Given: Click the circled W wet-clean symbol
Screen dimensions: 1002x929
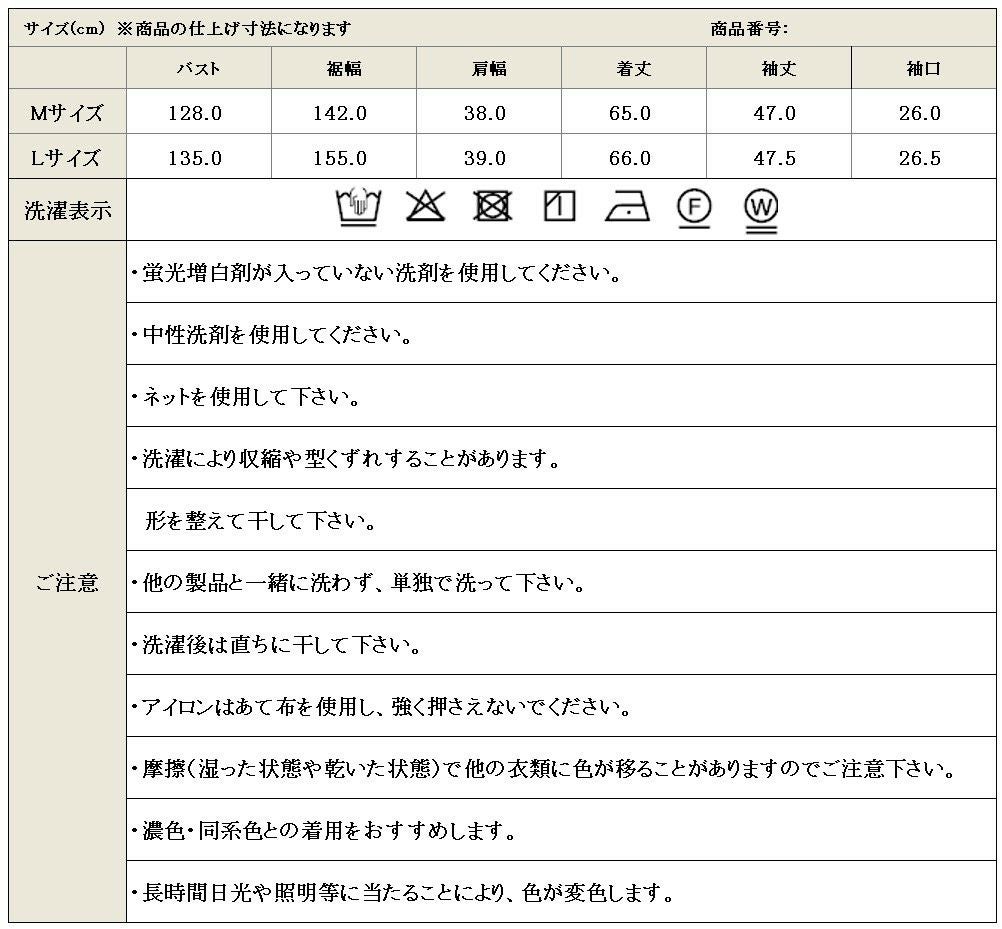Looking at the screenshot, I should click(761, 210).
